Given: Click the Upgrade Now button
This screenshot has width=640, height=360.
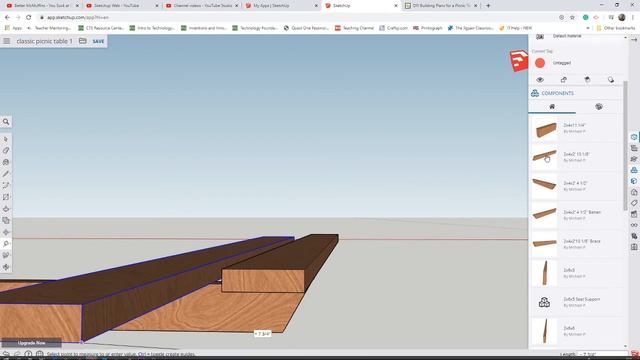Looking at the screenshot, I should tap(31, 343).
